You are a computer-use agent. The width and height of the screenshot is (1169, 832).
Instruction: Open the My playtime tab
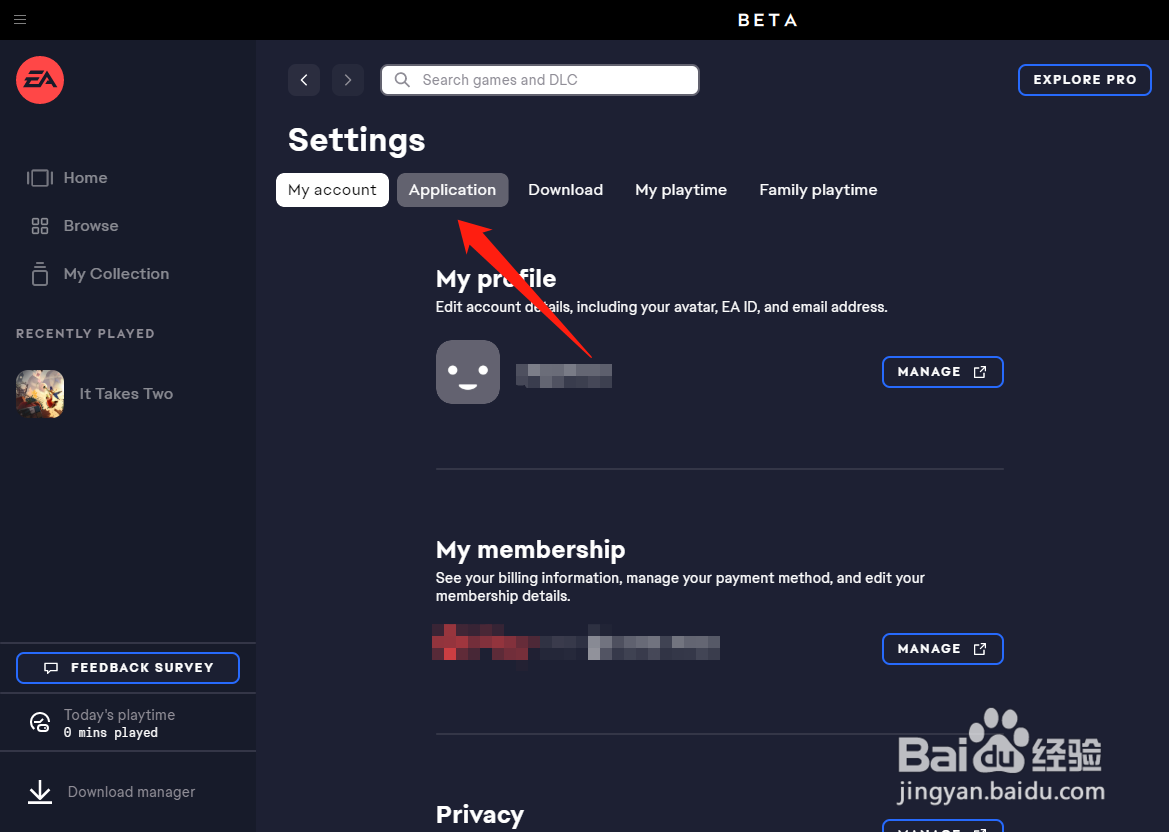681,190
